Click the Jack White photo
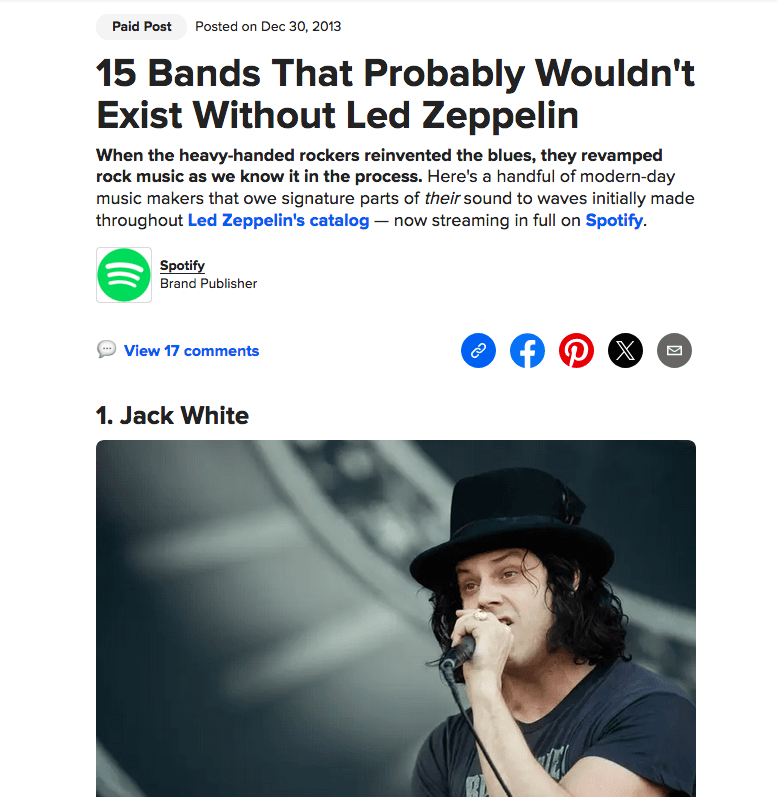 tap(396, 618)
